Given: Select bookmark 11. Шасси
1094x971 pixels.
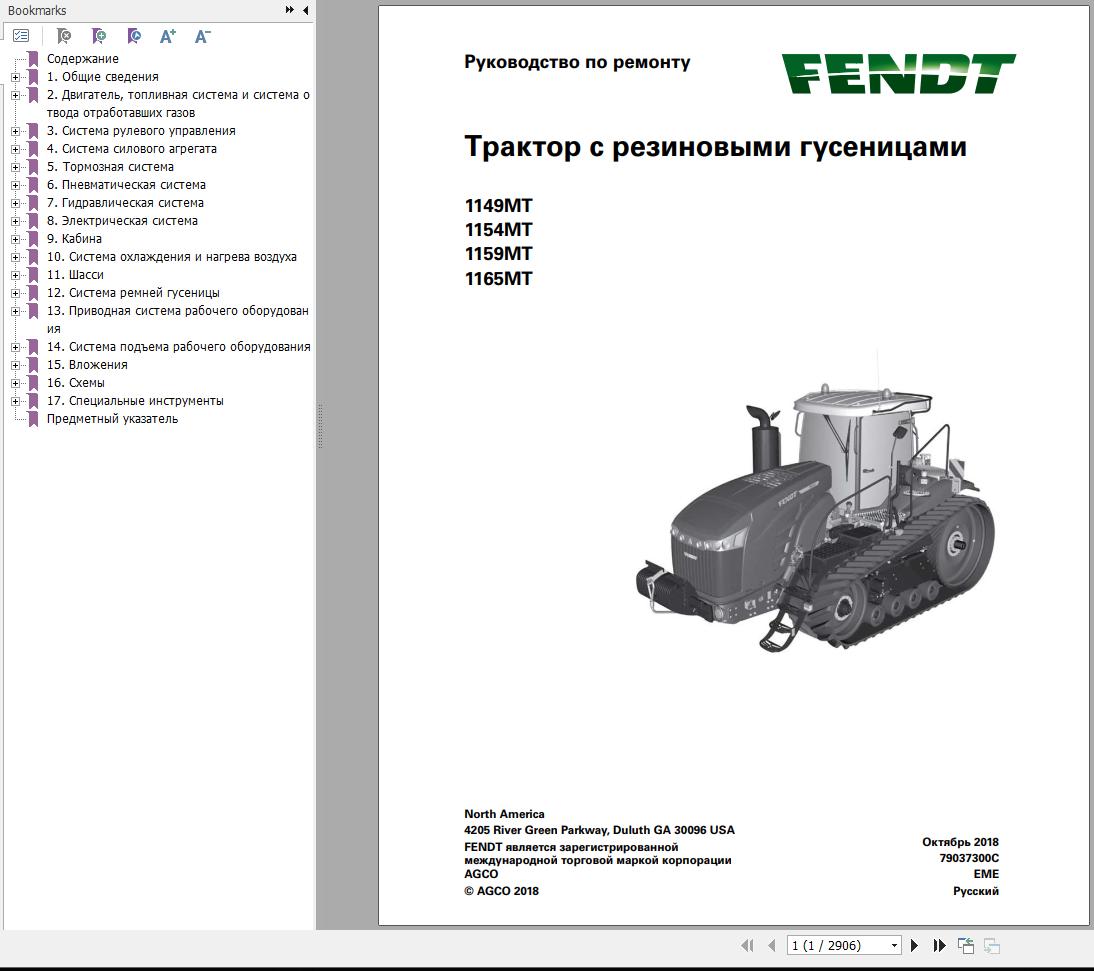Looking at the screenshot, I should pyautogui.click(x=75, y=275).
